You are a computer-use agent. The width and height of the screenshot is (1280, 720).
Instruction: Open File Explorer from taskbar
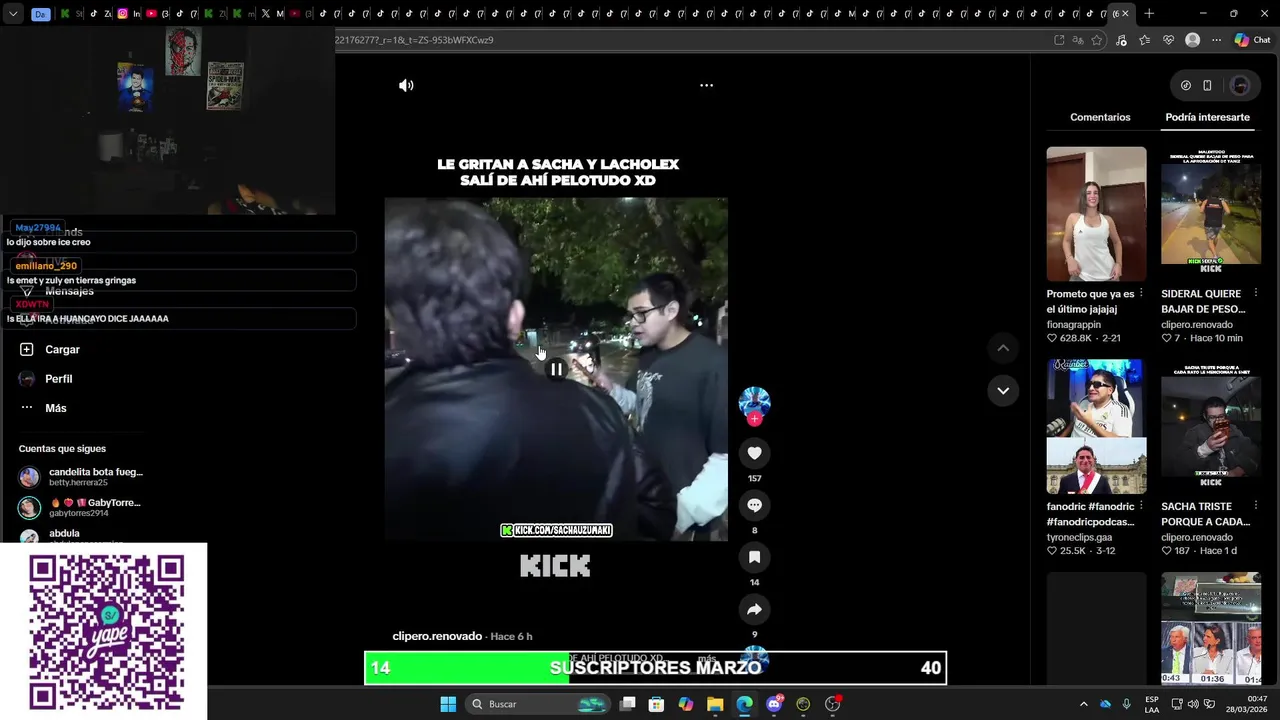(715, 704)
